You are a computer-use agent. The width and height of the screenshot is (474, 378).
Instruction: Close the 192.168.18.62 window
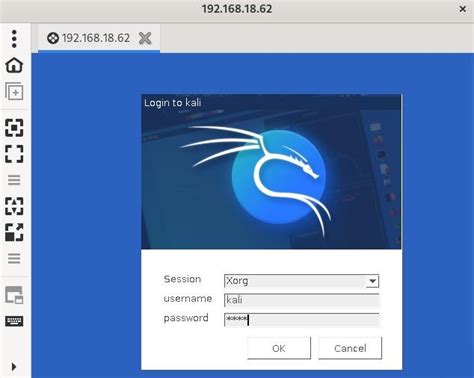pos(463,9)
